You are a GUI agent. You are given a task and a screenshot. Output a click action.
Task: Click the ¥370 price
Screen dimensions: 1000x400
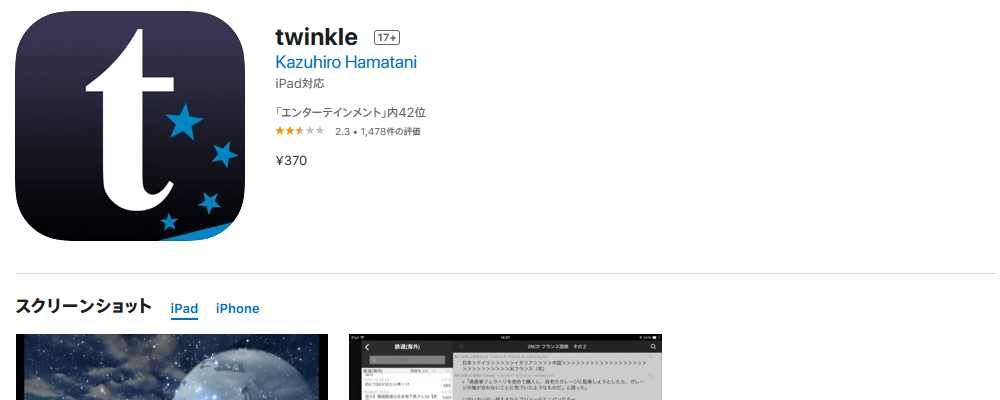(291, 161)
